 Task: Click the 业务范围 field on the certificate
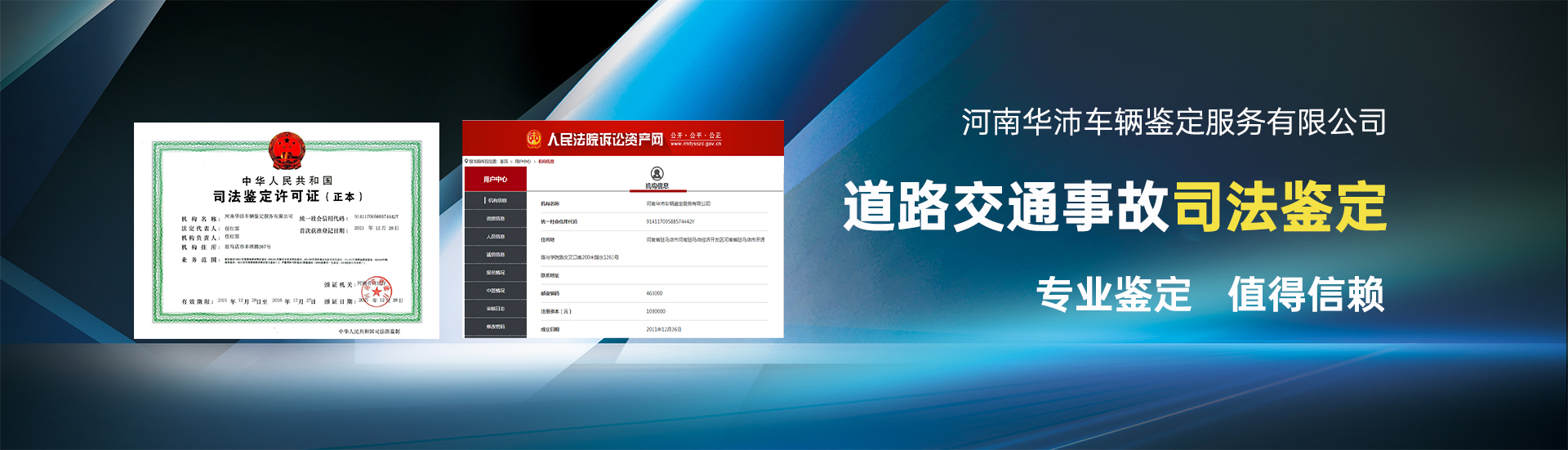tap(286, 261)
